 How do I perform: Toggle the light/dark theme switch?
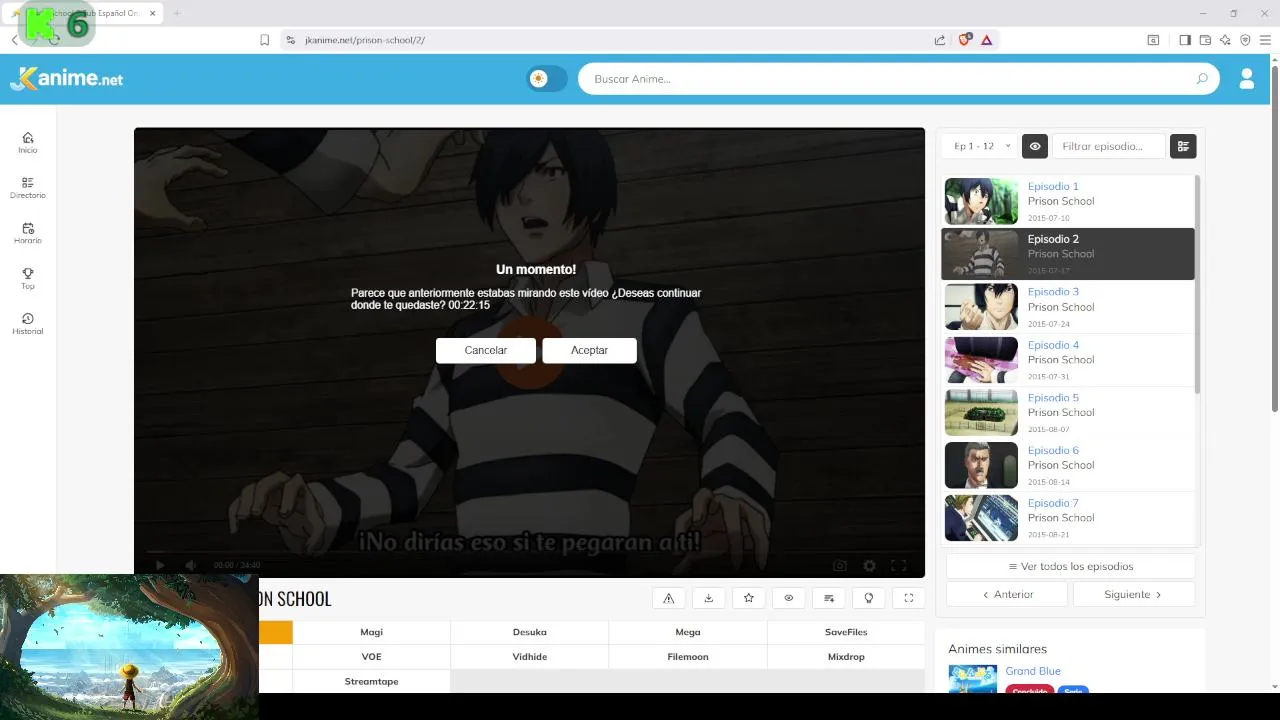(547, 79)
